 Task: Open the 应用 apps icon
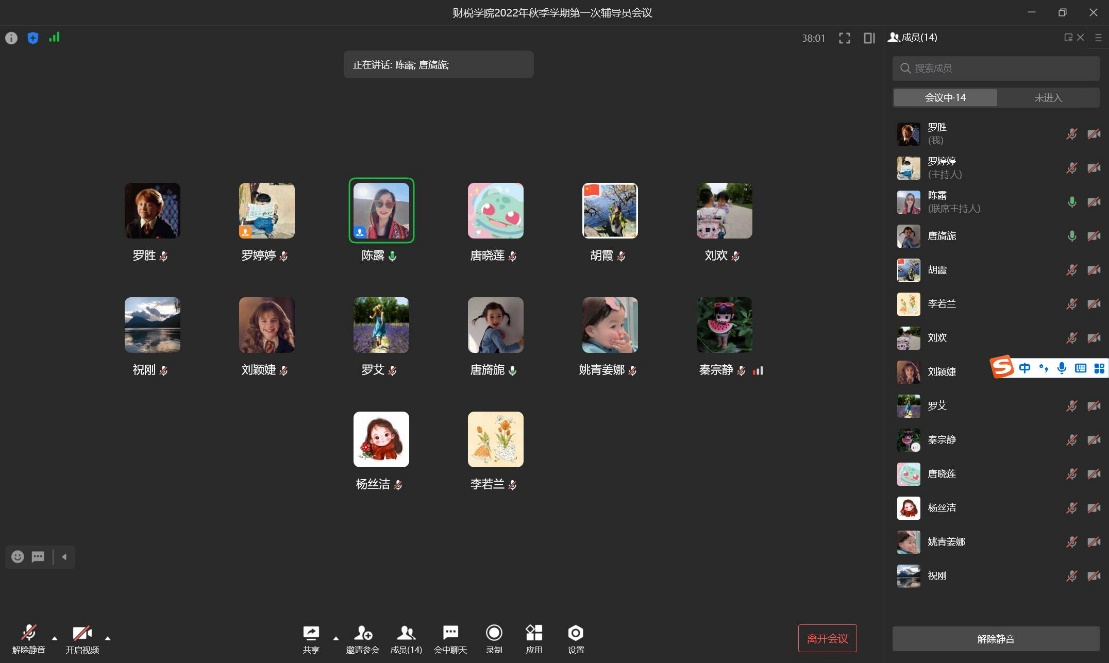pyautogui.click(x=534, y=633)
